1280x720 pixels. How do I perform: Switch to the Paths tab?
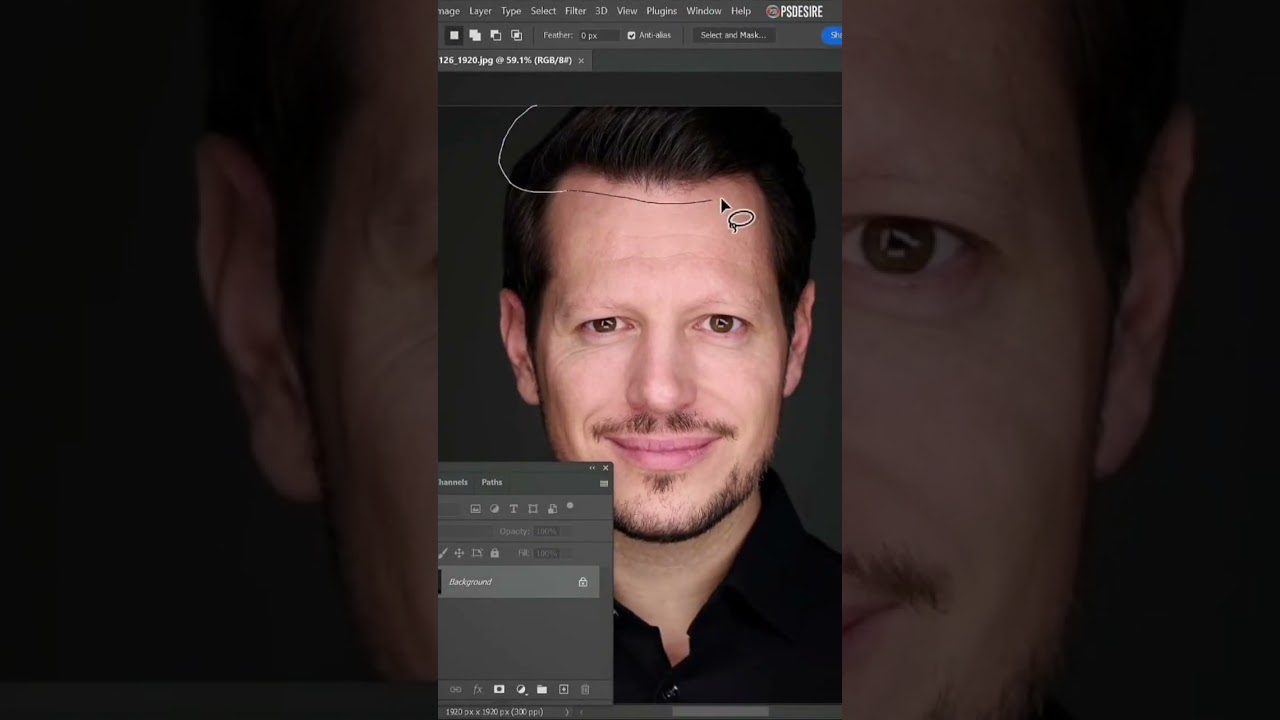(492, 482)
